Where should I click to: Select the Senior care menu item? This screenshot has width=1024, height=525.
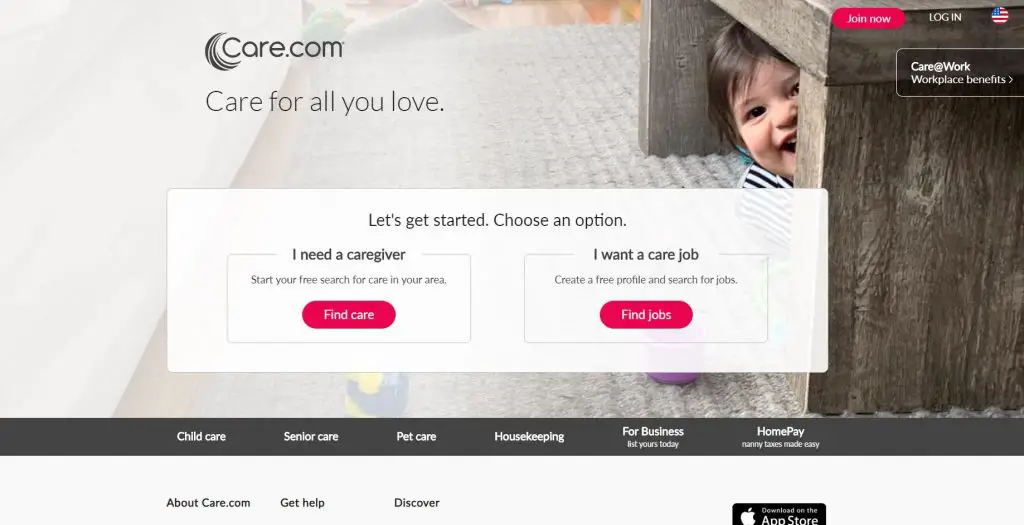click(311, 437)
